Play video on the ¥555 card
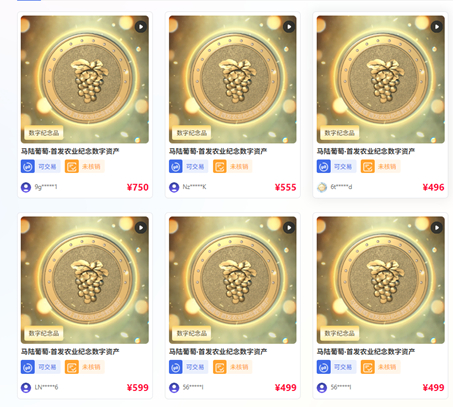 point(289,27)
